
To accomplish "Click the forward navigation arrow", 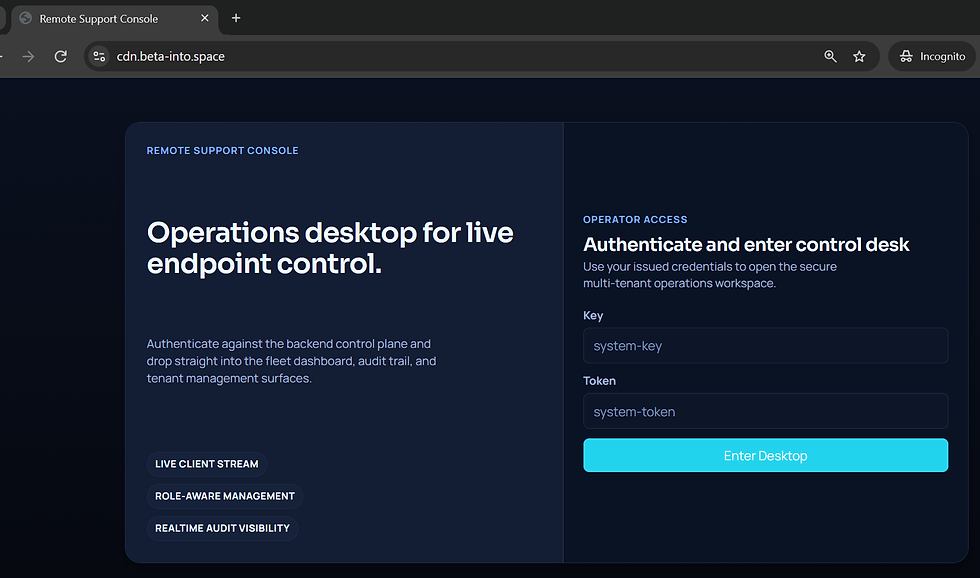I will (x=28, y=56).
